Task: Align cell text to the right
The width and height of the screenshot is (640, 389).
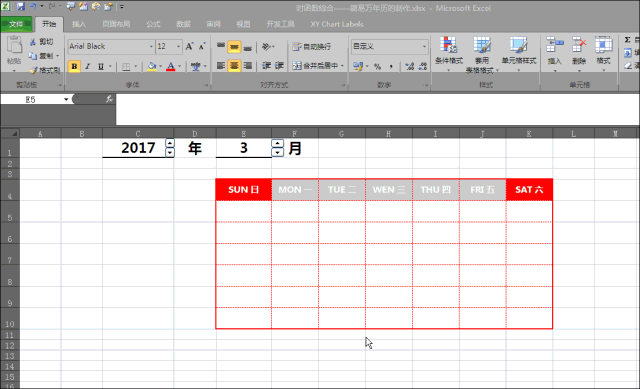Action: click(247, 66)
